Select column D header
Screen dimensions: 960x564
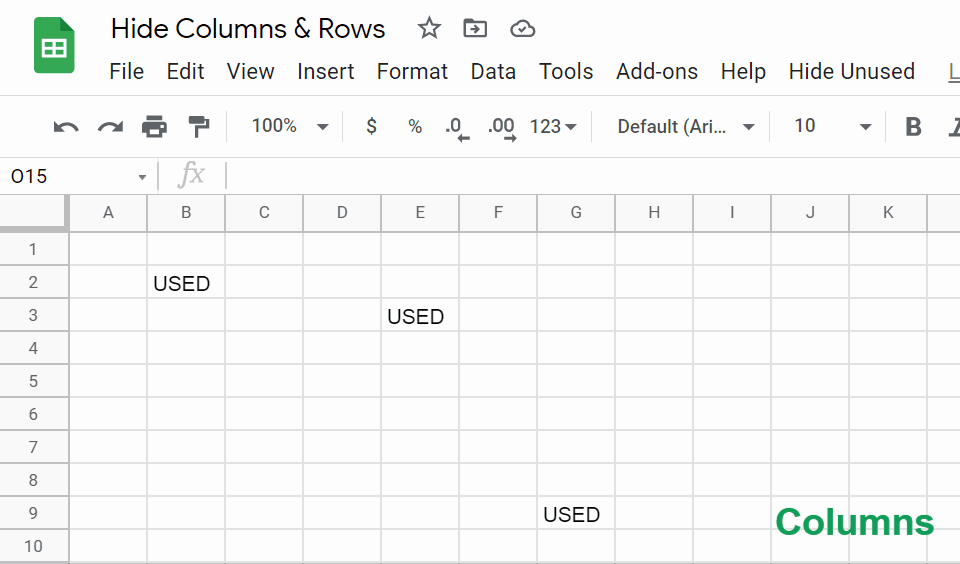(342, 212)
